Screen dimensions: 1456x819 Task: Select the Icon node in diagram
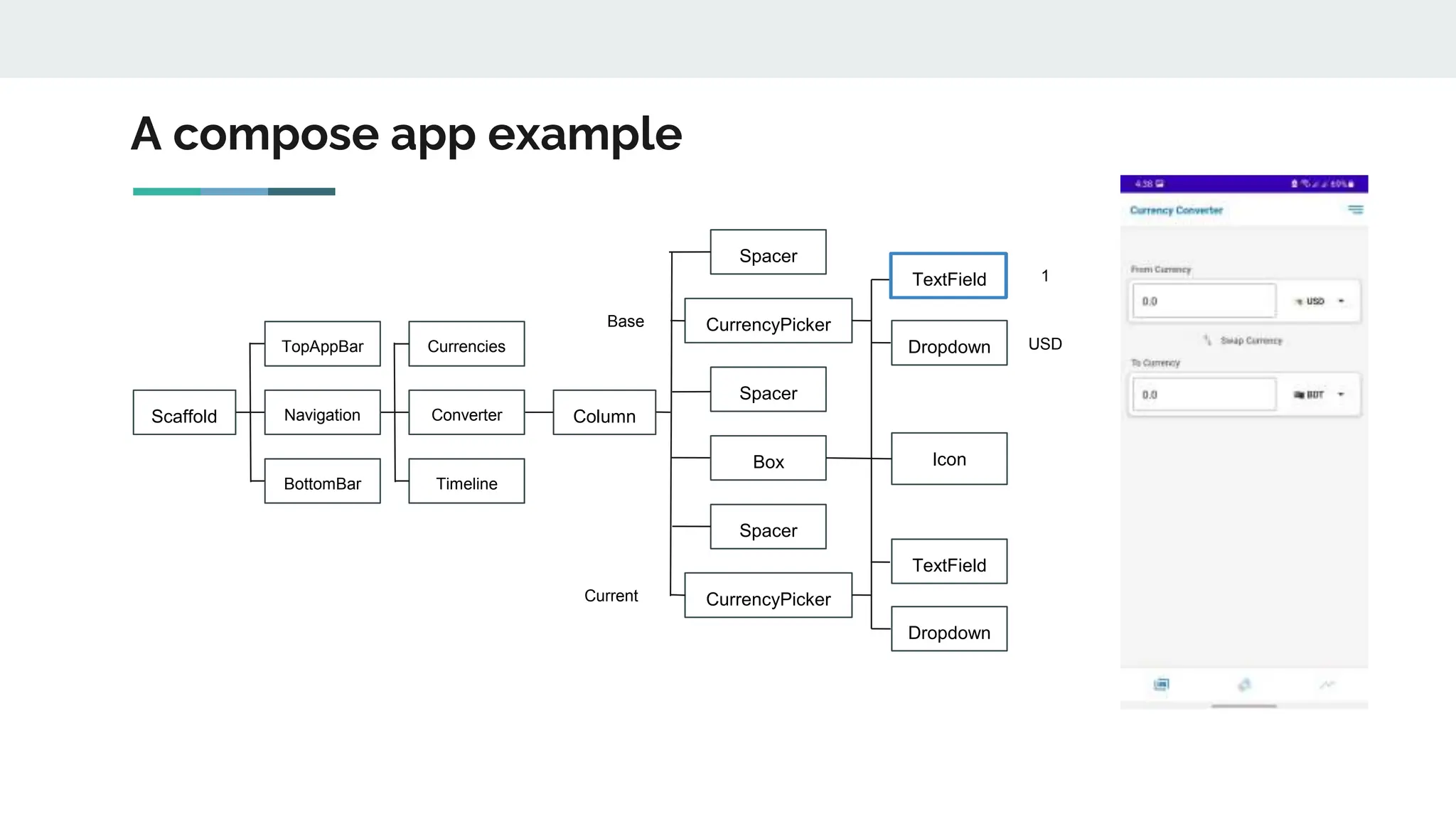click(x=948, y=459)
